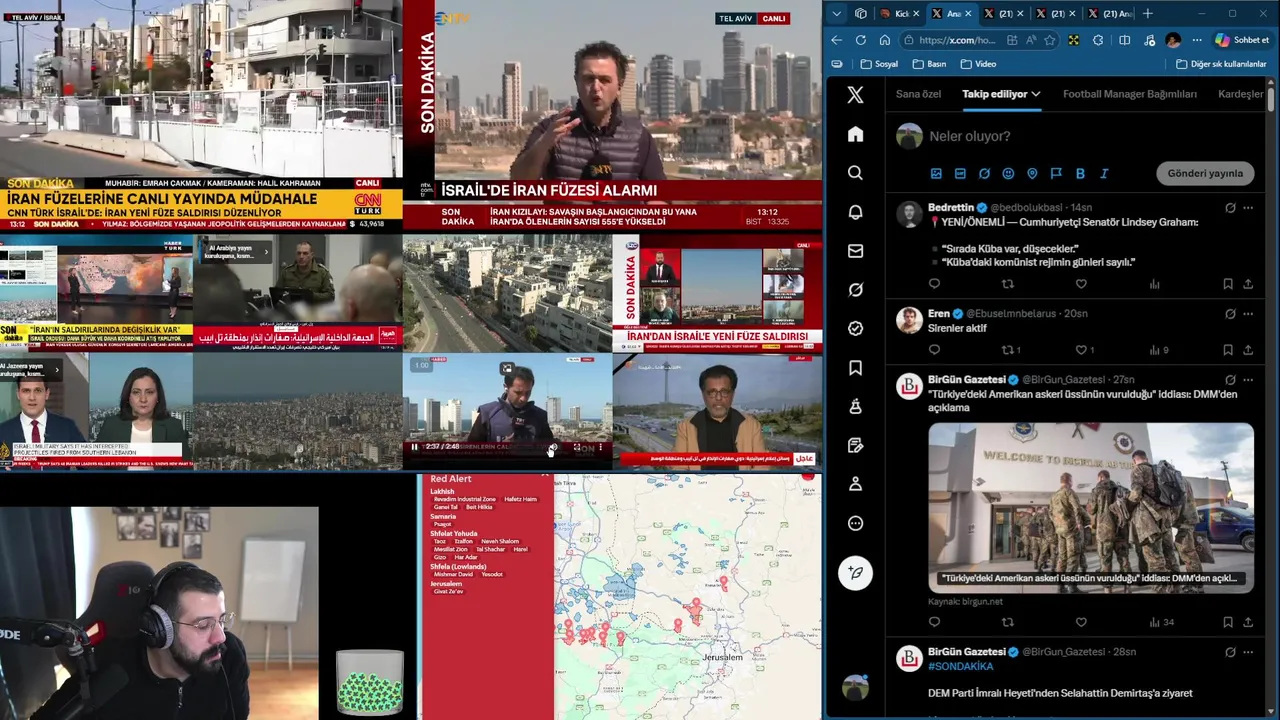
Task: View analytics on BirGün Incirlik post
Action: point(1161,622)
